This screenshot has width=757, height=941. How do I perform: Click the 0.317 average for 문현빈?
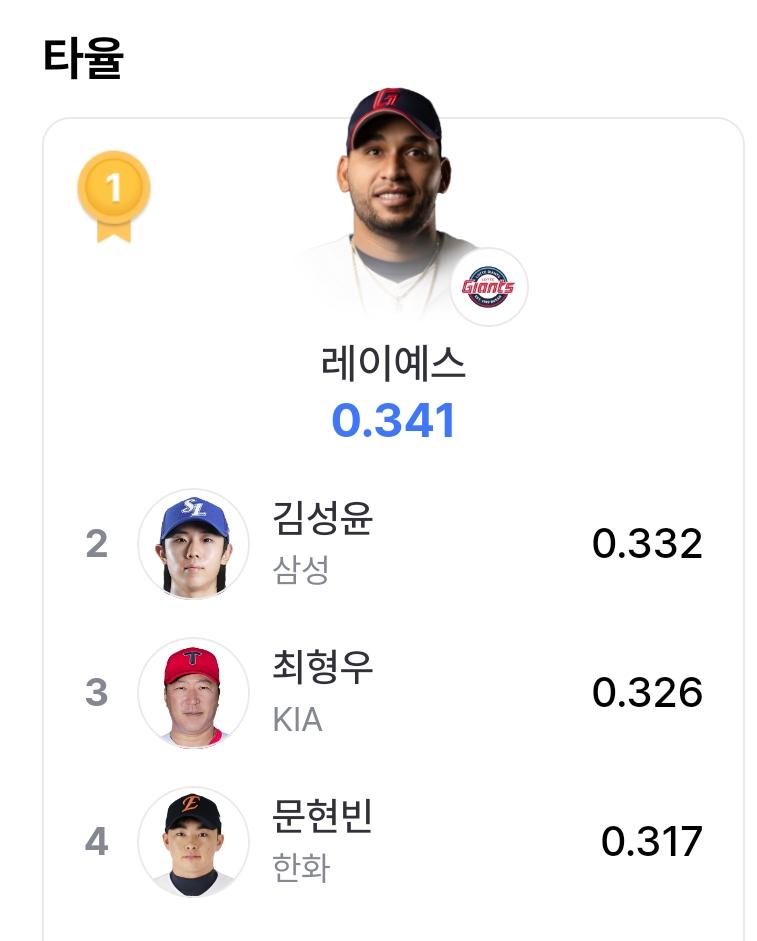click(651, 841)
